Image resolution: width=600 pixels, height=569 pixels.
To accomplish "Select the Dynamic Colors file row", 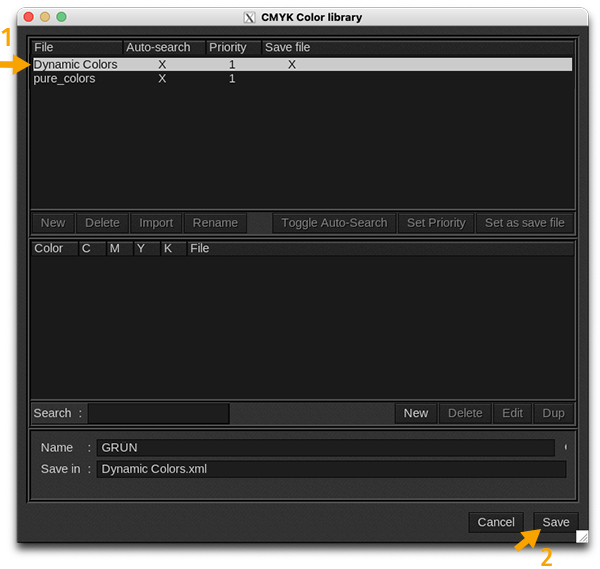I will tap(302, 64).
